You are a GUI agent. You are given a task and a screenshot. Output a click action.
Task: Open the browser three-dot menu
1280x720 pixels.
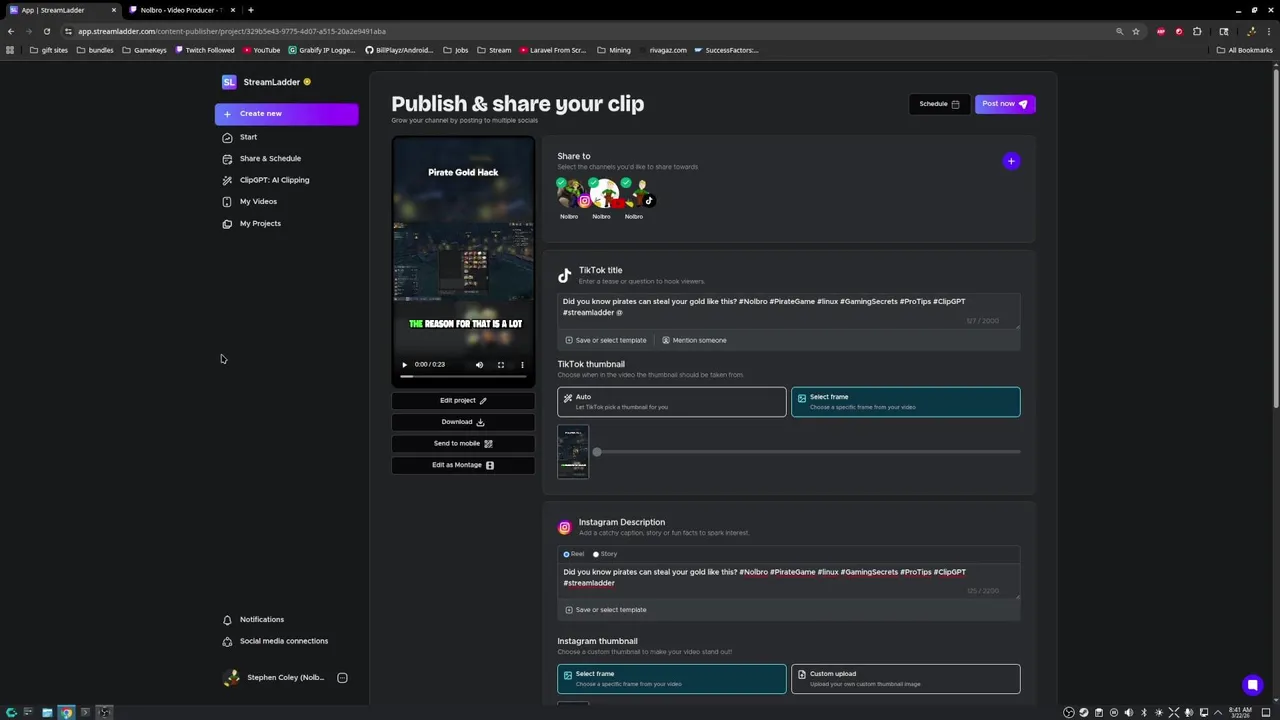[x=1268, y=31]
